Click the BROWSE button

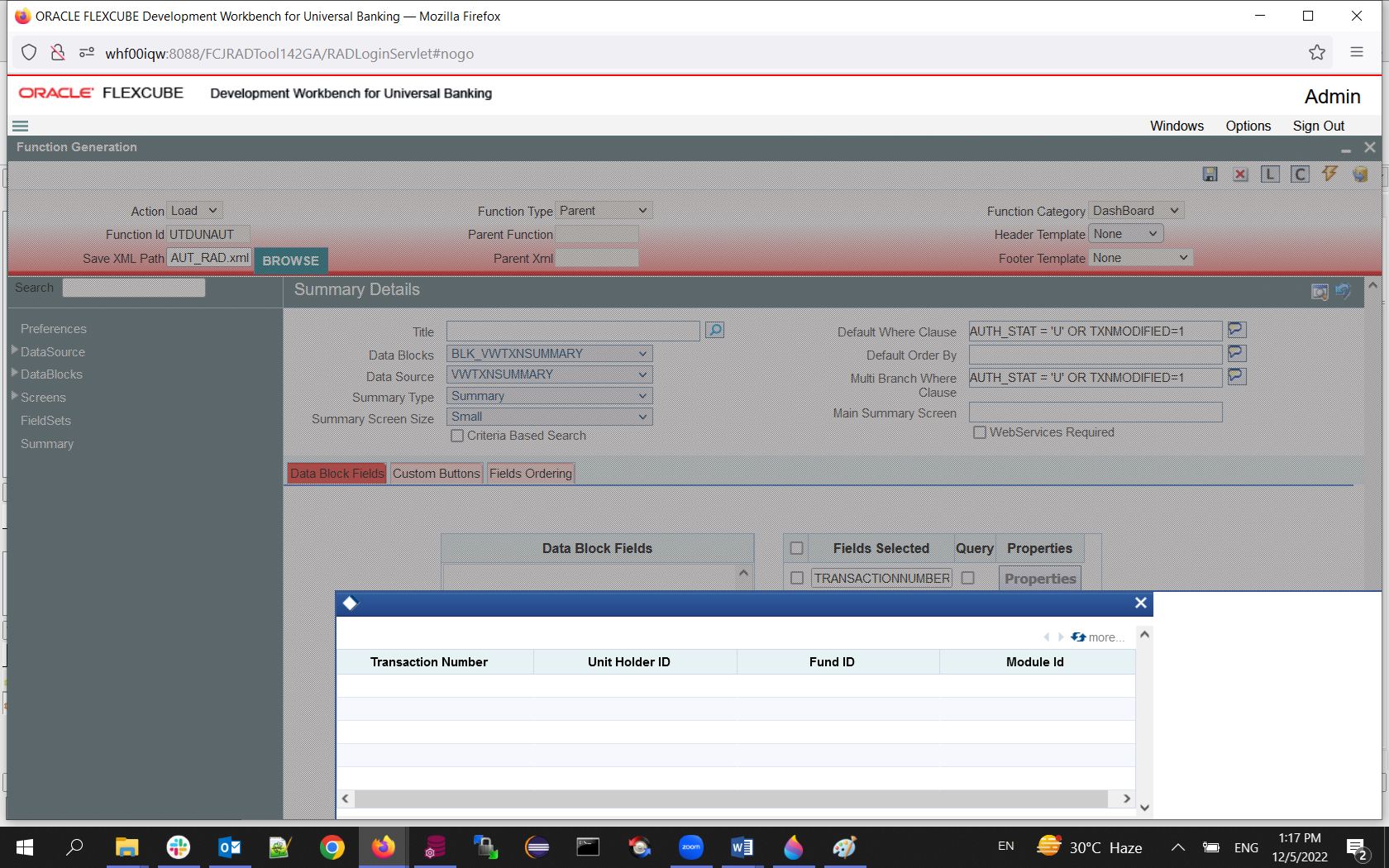(291, 260)
